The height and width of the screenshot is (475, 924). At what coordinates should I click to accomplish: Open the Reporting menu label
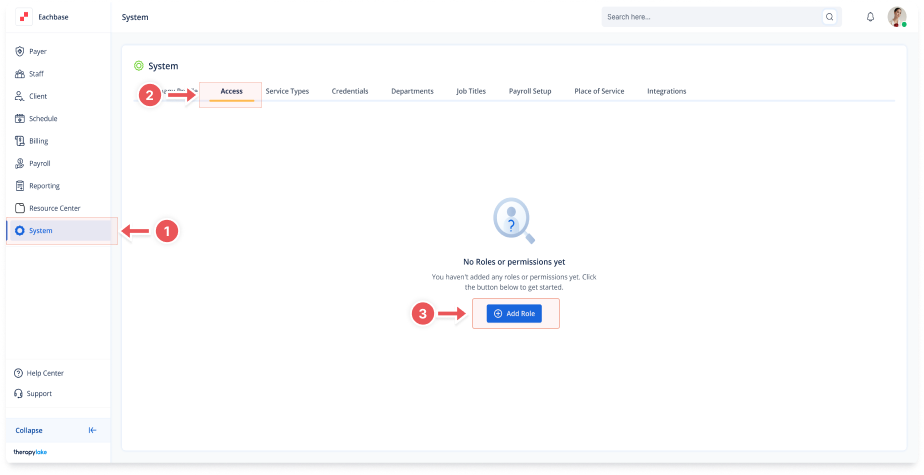[x=45, y=186]
